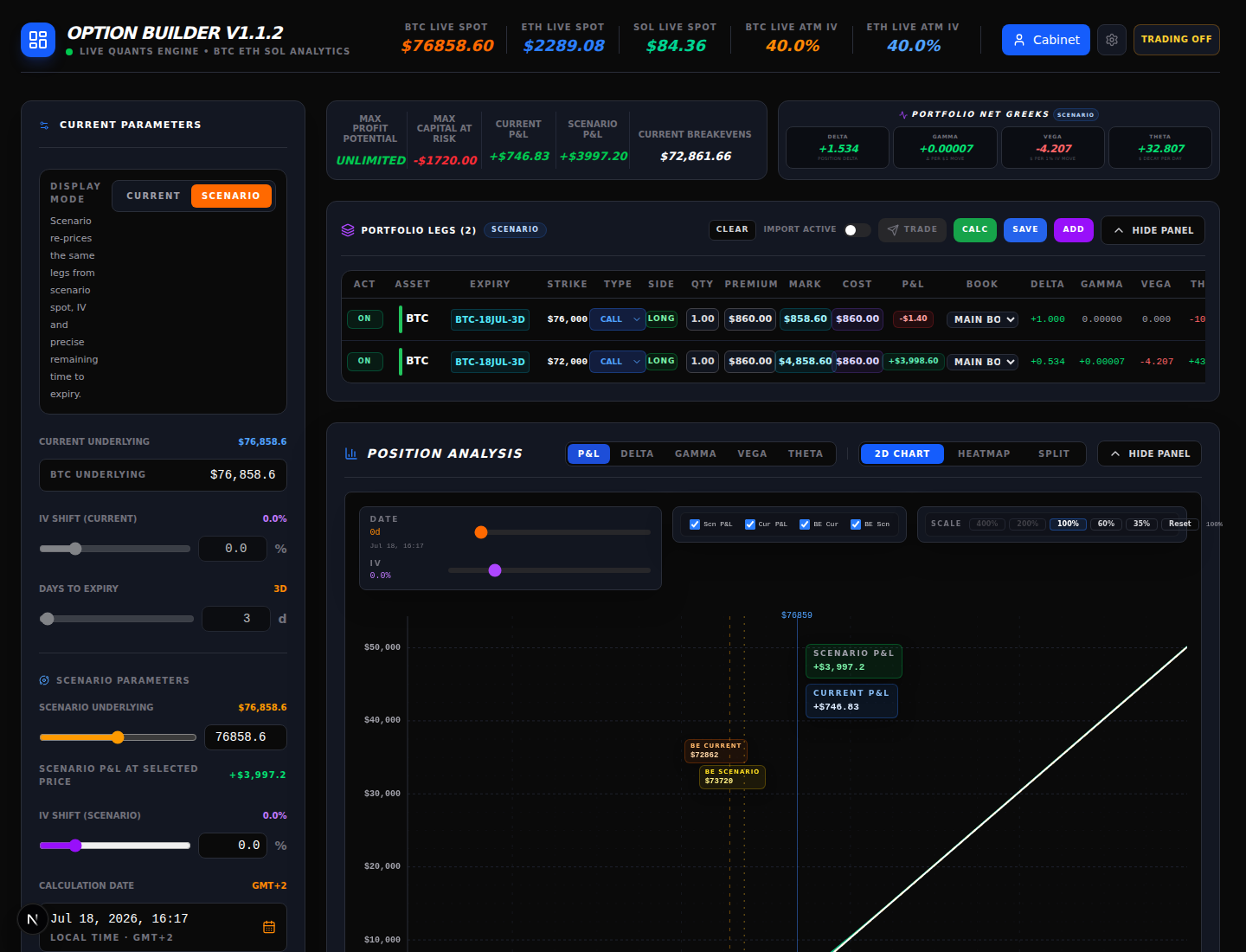Image resolution: width=1246 pixels, height=952 pixels.
Task: Toggle LONG side on 76,000 strike leg
Action: 661,319
